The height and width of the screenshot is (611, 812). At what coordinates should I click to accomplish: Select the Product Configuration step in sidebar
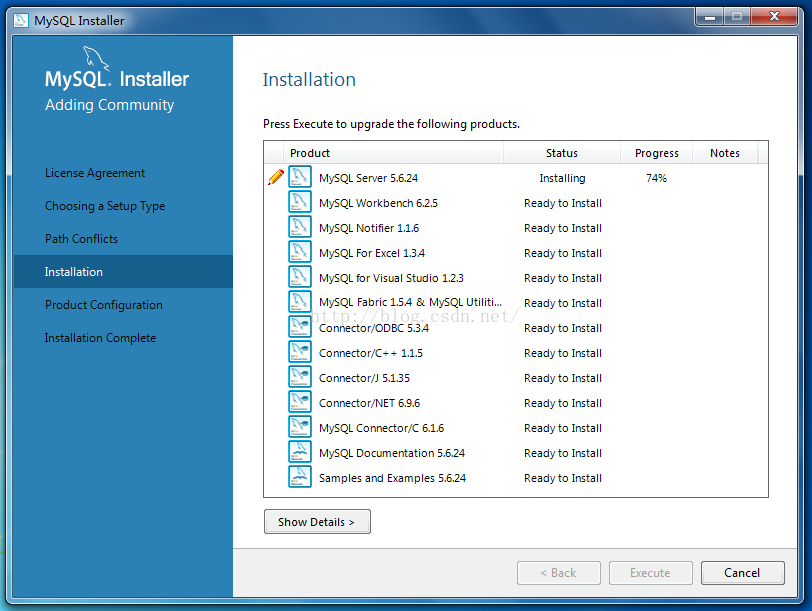click(104, 305)
